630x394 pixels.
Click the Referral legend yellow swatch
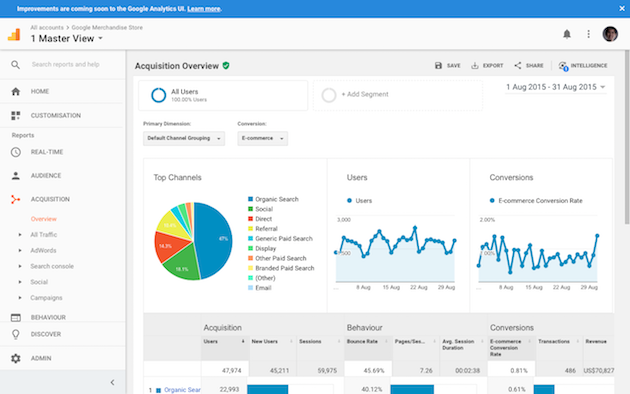250,229
